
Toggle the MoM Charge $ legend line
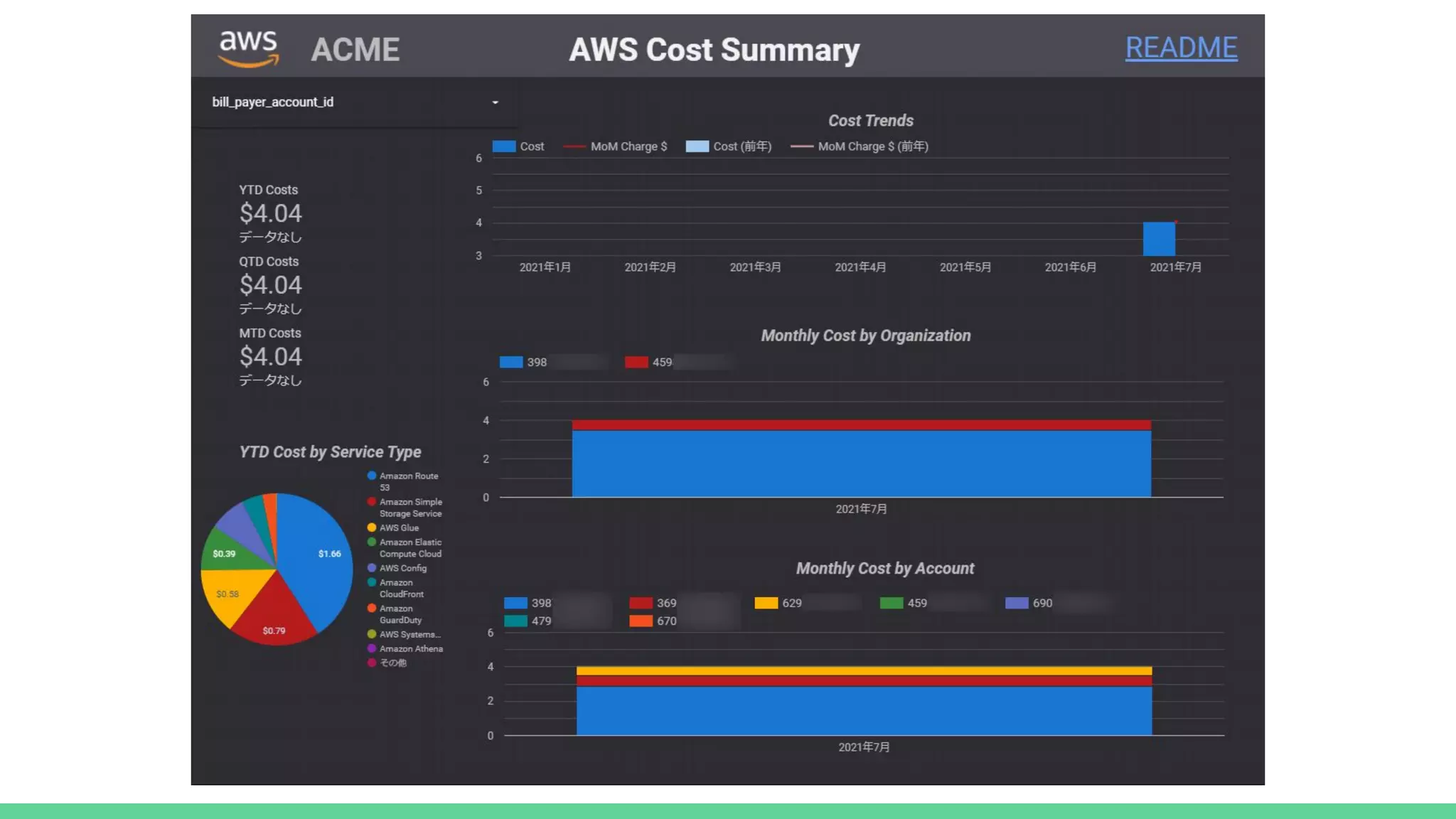(x=574, y=146)
